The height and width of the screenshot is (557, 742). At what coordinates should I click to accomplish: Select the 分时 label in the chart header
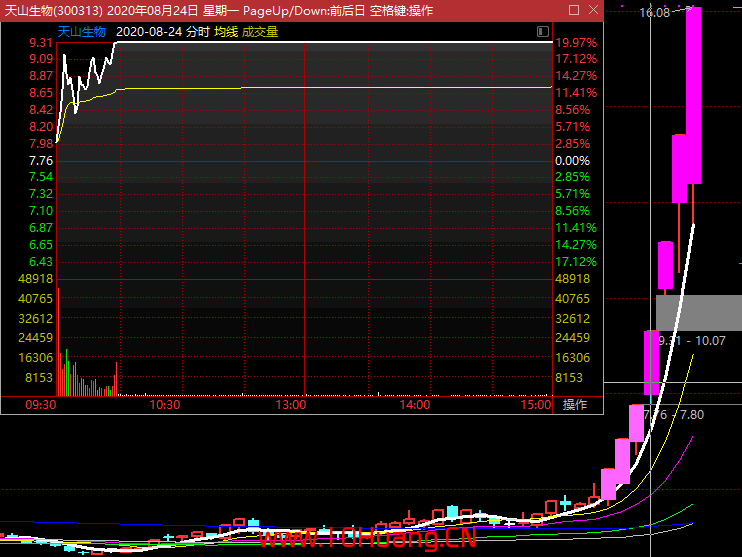[x=198, y=32]
